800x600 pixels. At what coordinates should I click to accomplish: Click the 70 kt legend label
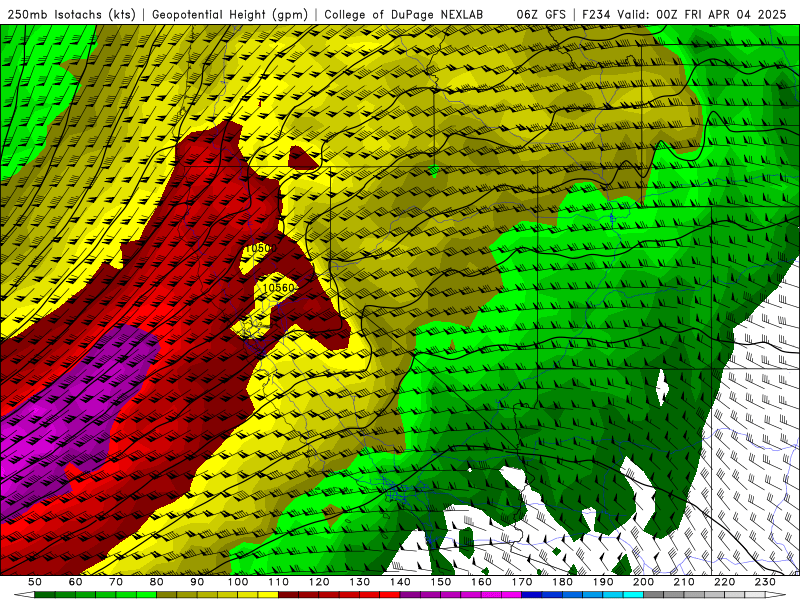coord(116,582)
